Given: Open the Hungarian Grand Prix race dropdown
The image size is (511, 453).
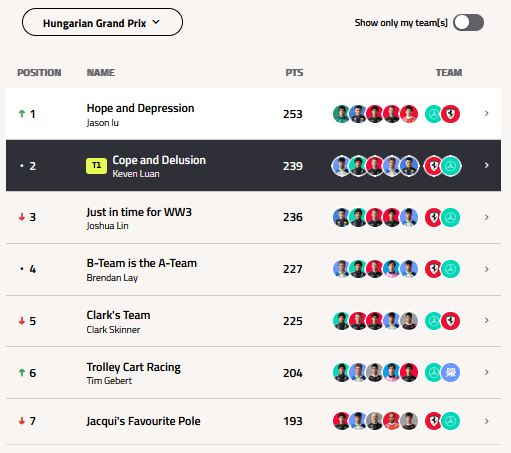Looking at the screenshot, I should 102,22.
